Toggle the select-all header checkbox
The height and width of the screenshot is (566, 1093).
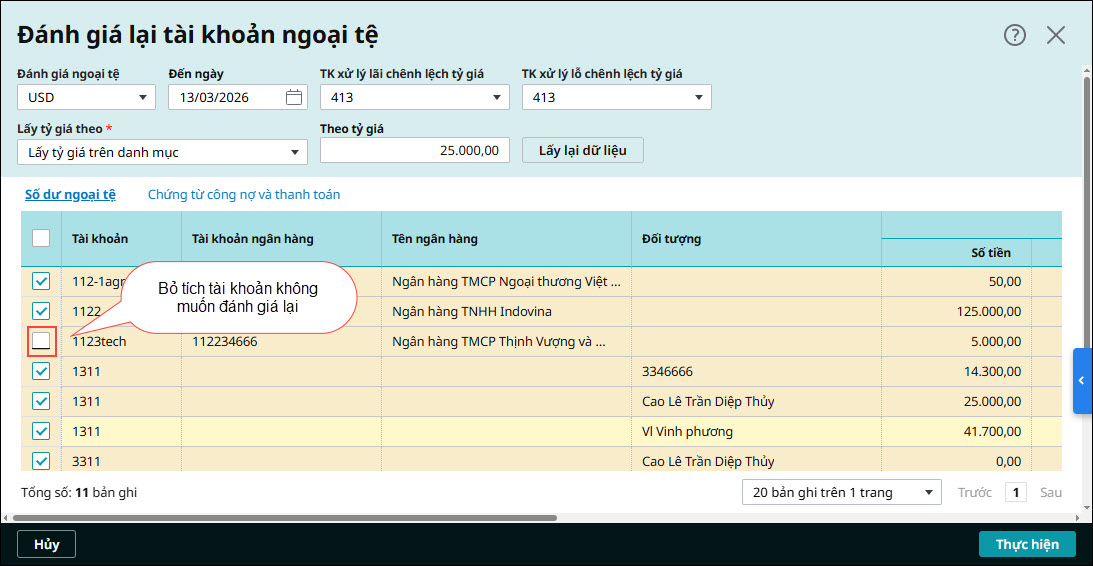coord(41,238)
